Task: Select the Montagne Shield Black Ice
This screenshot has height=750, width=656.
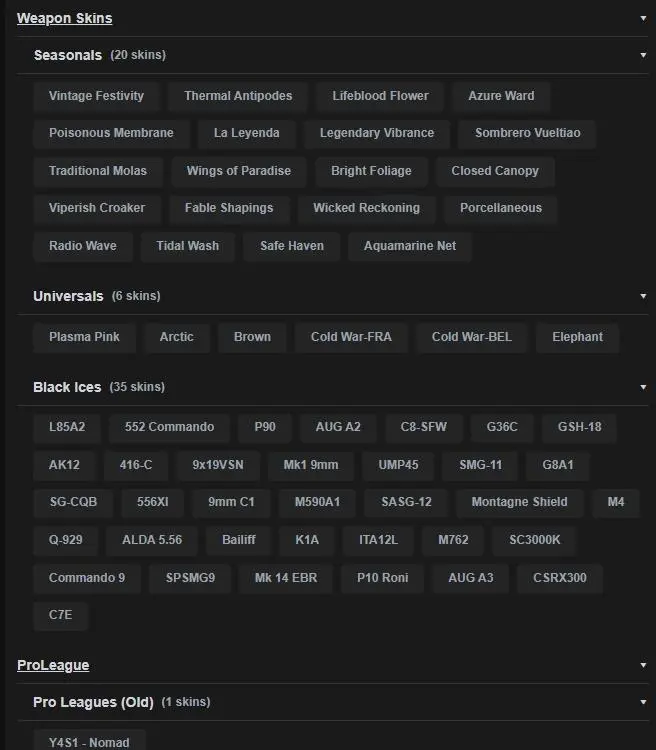Action: (x=519, y=502)
